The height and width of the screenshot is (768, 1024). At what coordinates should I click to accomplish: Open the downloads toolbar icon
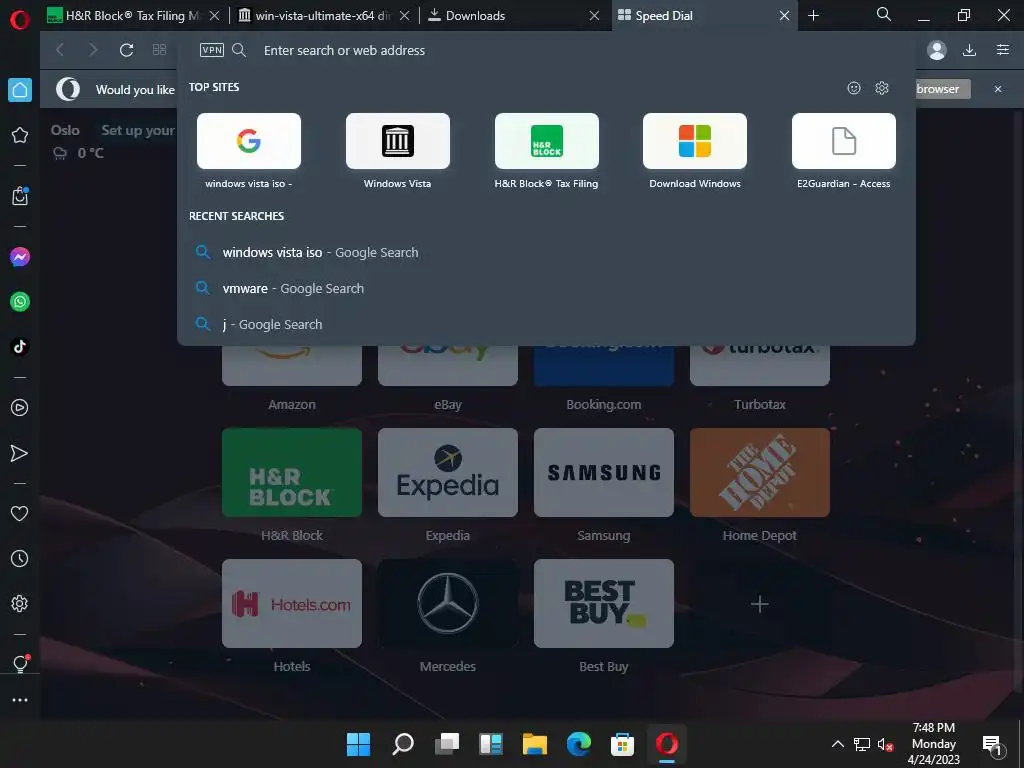(x=970, y=50)
